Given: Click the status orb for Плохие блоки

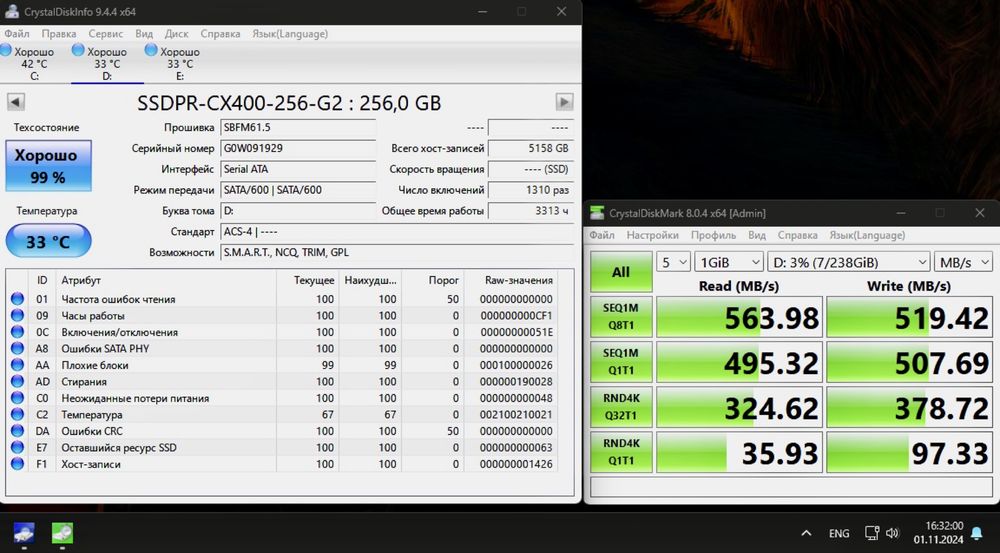Looking at the screenshot, I should tap(17, 365).
